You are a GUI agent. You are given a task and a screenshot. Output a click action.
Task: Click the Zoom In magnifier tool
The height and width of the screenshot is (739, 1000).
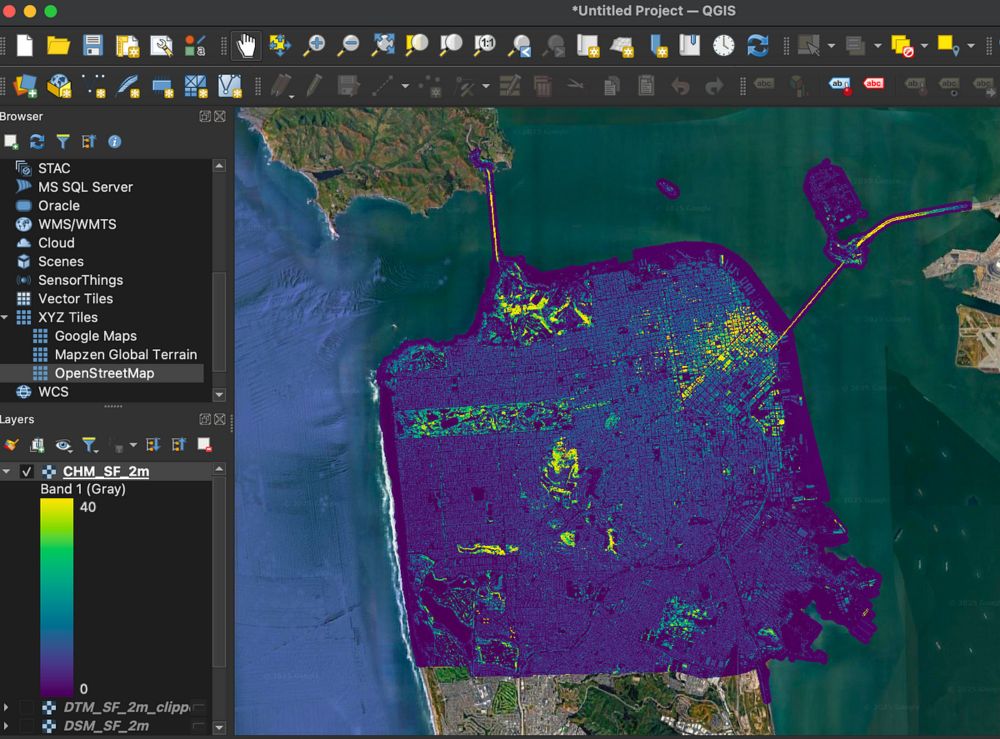(x=315, y=45)
